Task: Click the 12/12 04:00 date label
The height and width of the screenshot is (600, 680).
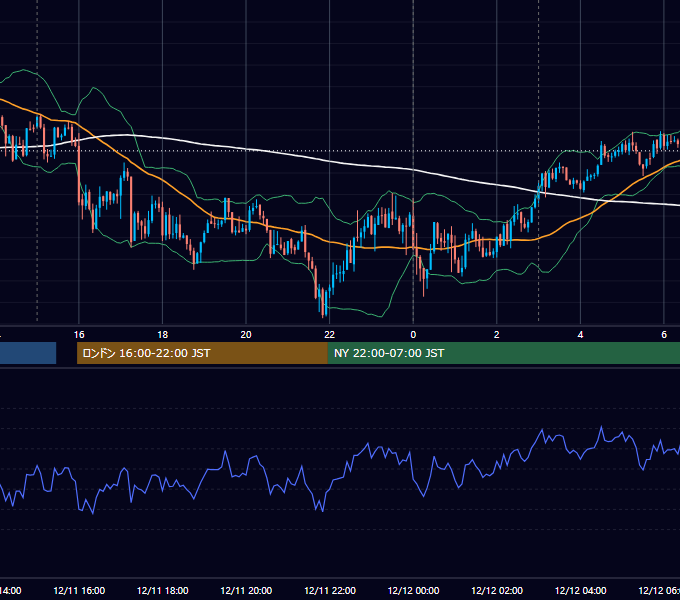Action: pyautogui.click(x=581, y=590)
